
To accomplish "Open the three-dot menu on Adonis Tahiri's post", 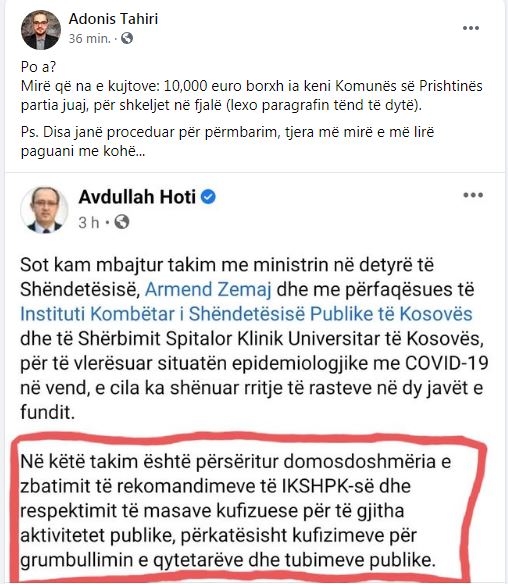I will coord(471,28).
